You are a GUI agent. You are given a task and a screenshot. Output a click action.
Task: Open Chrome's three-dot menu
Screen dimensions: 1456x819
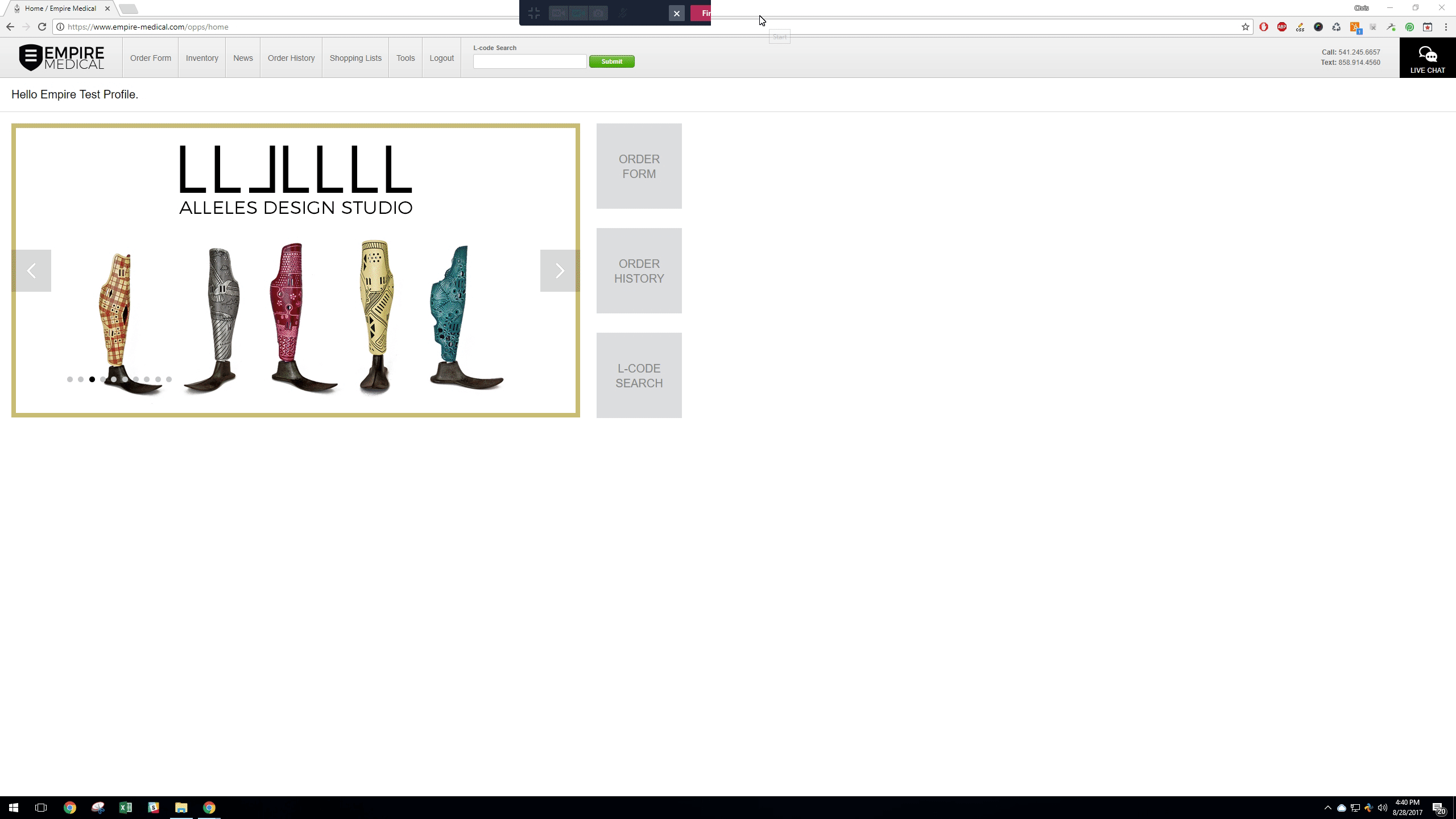[x=1446, y=27]
